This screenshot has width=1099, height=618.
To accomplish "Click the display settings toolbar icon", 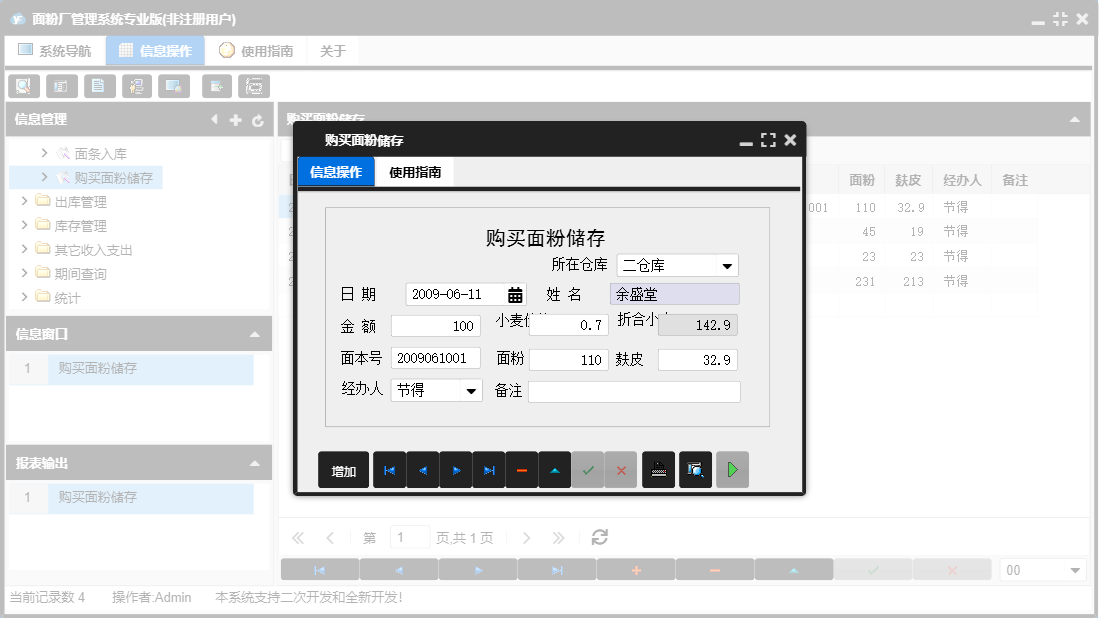I will (175, 86).
